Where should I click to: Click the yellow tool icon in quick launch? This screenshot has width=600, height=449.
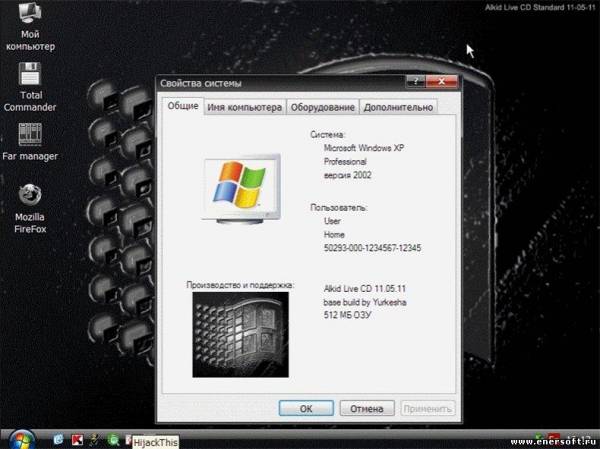coord(94,439)
